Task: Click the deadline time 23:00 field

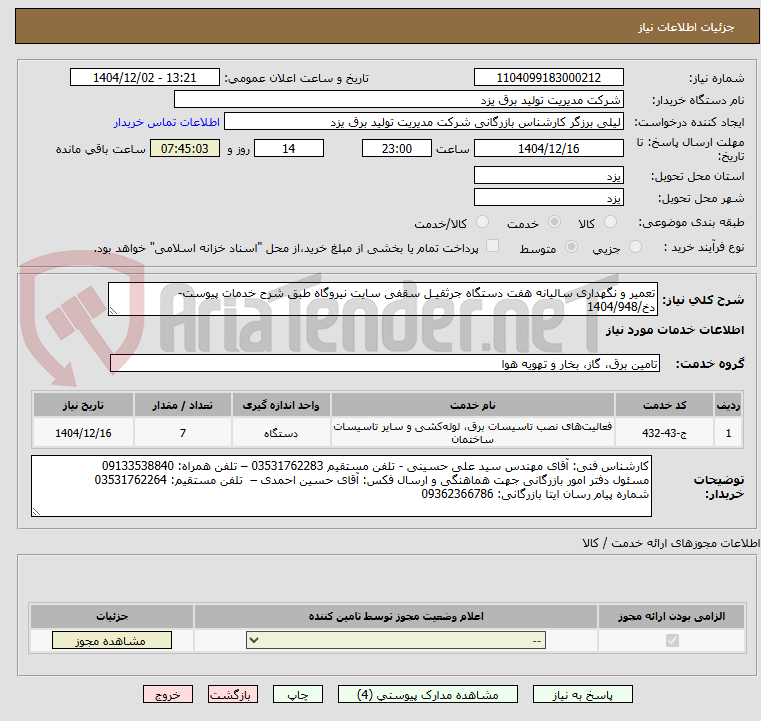Action: (x=397, y=148)
